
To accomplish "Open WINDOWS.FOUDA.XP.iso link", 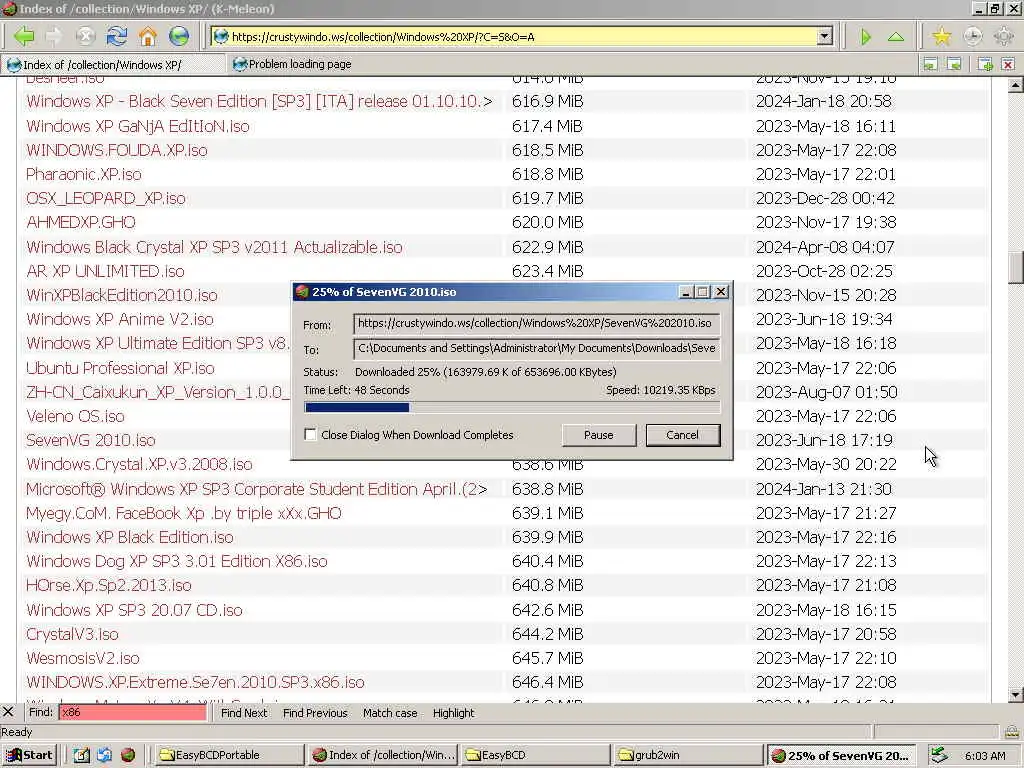I will tap(116, 150).
